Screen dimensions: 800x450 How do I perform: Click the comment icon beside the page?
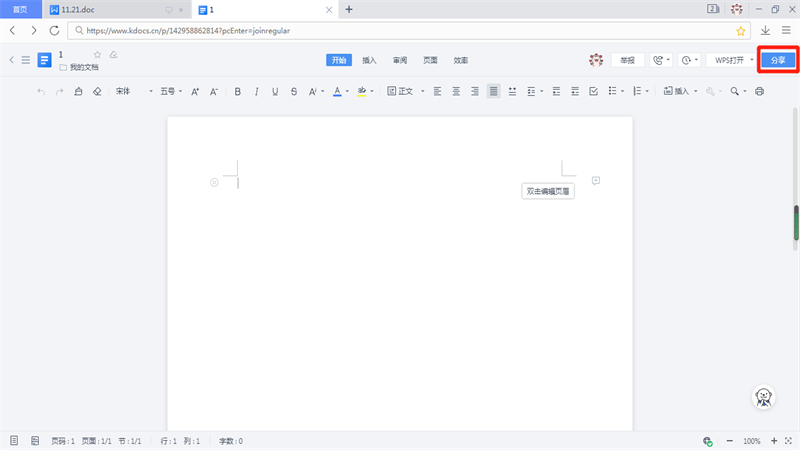(595, 181)
